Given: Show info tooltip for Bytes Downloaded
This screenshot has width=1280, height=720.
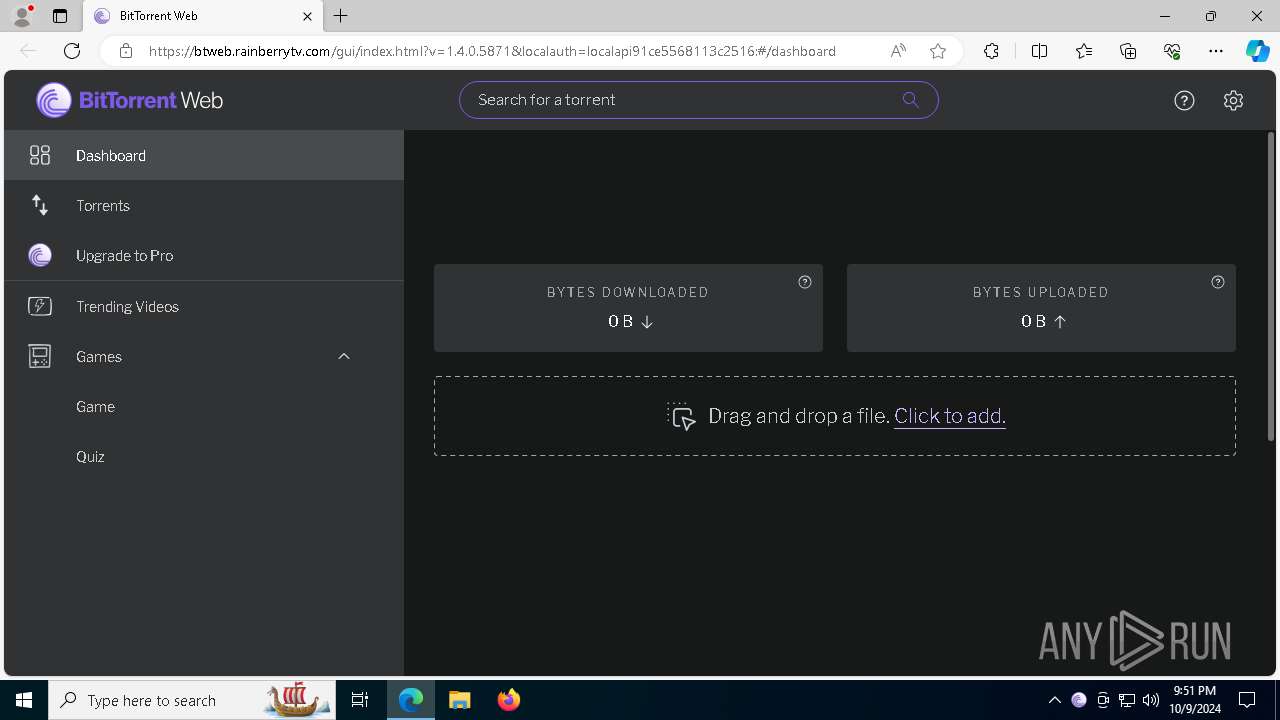Looking at the screenshot, I should (x=805, y=282).
